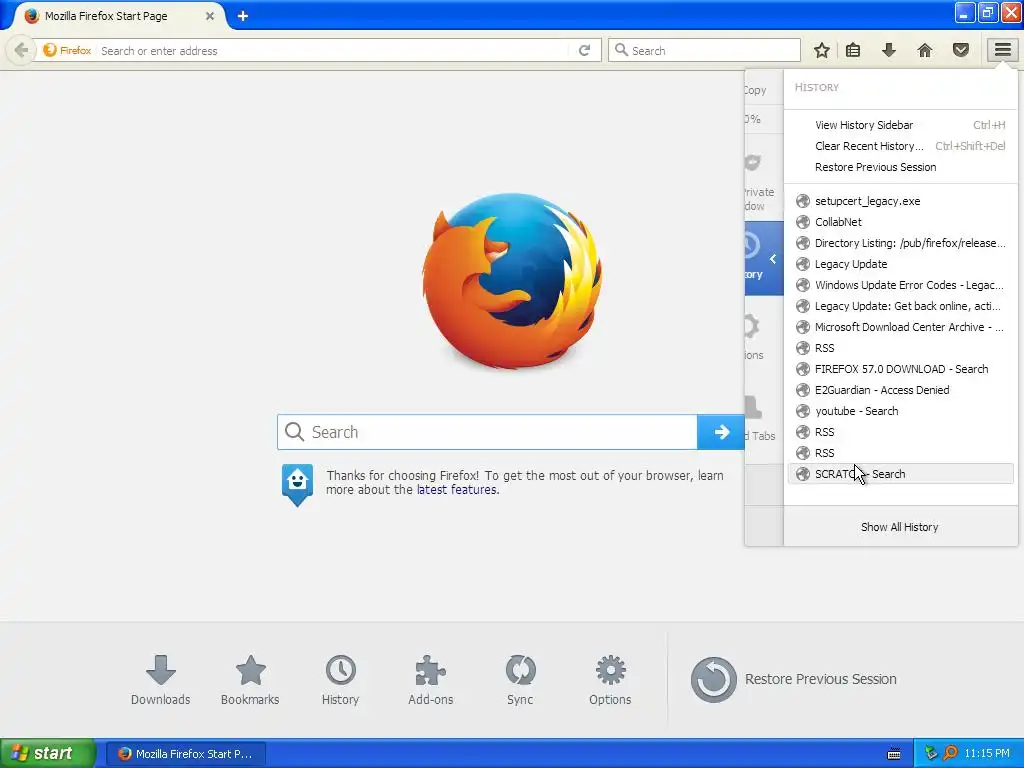This screenshot has width=1024, height=768.
Task: Open Options gear at page bottom
Action: click(610, 680)
